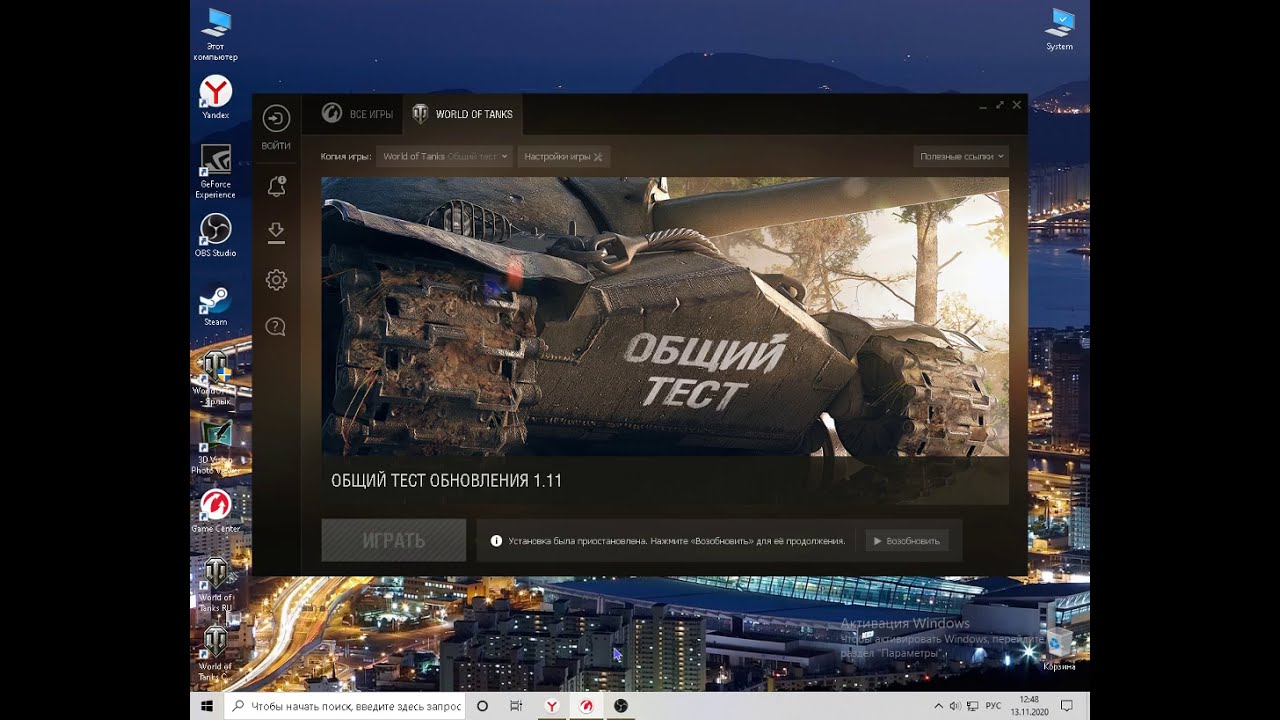Open the notifications bell
The height and width of the screenshot is (720, 1280).
277,186
